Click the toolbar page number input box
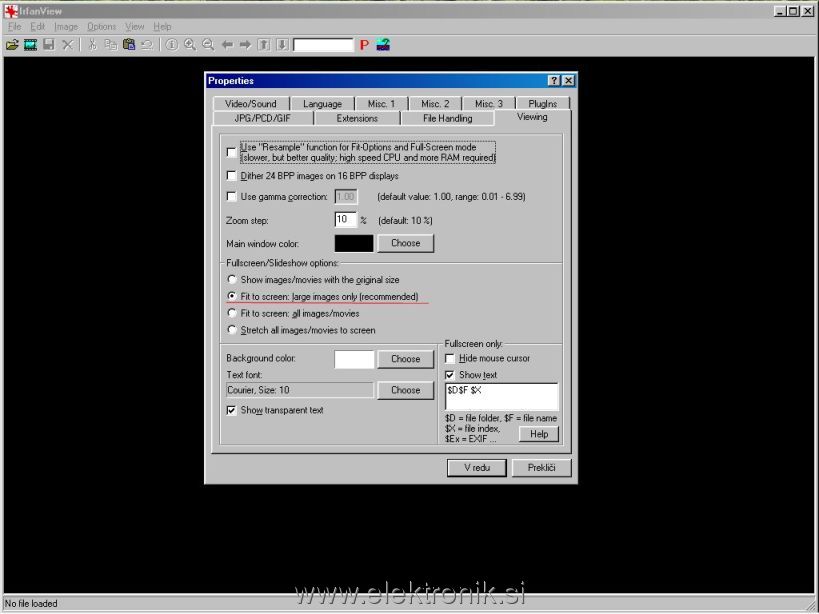Screen dimensions: 819x614 point(323,45)
